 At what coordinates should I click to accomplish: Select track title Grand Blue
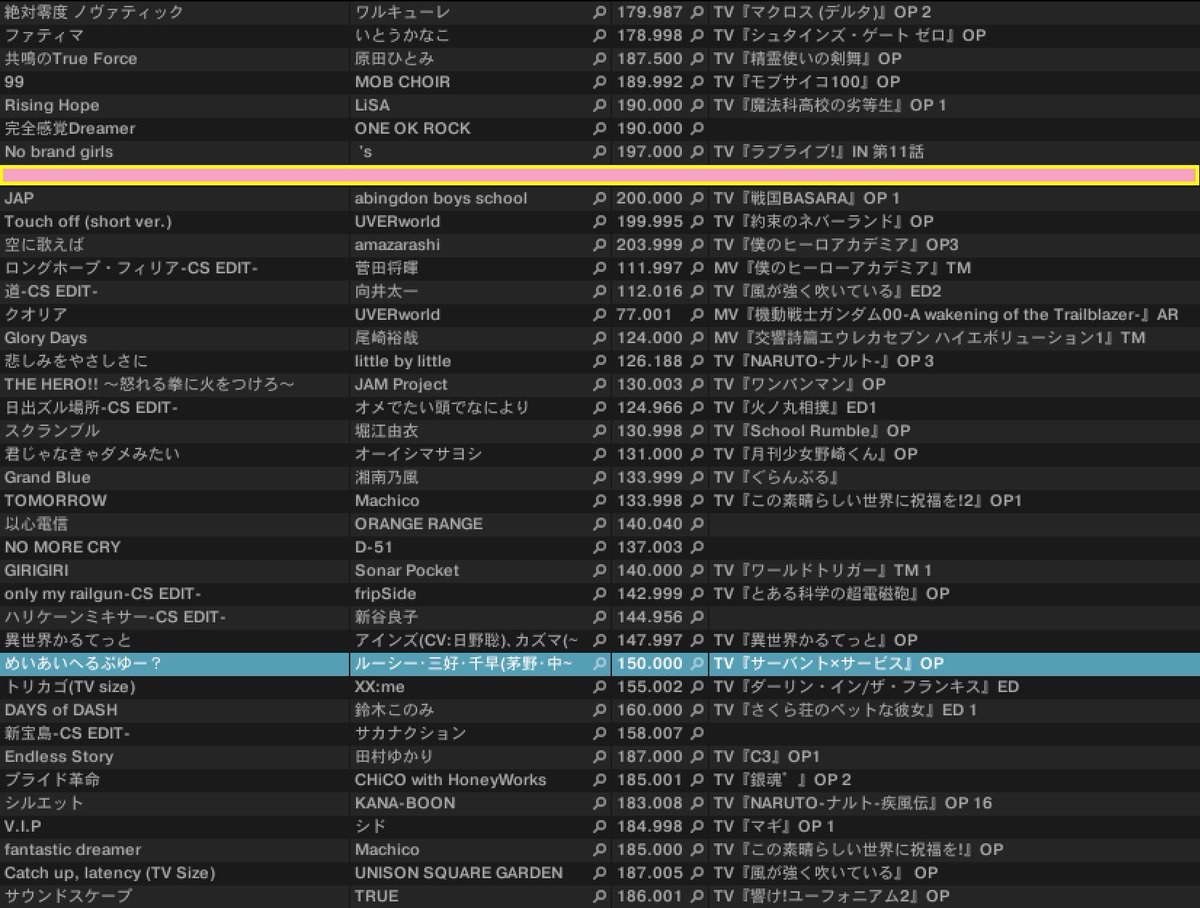click(x=47, y=477)
